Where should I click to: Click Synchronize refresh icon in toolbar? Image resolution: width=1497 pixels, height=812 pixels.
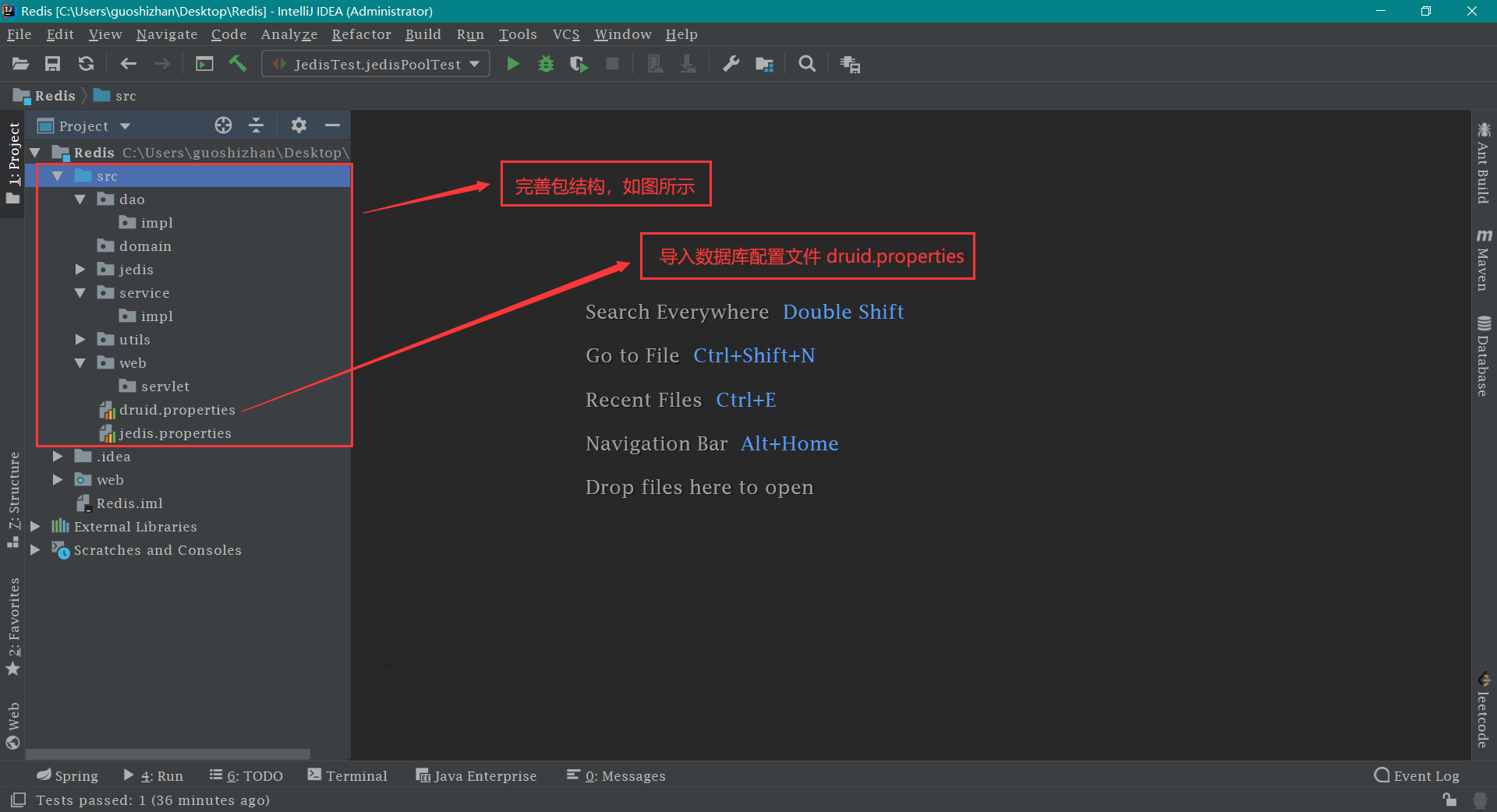point(86,65)
